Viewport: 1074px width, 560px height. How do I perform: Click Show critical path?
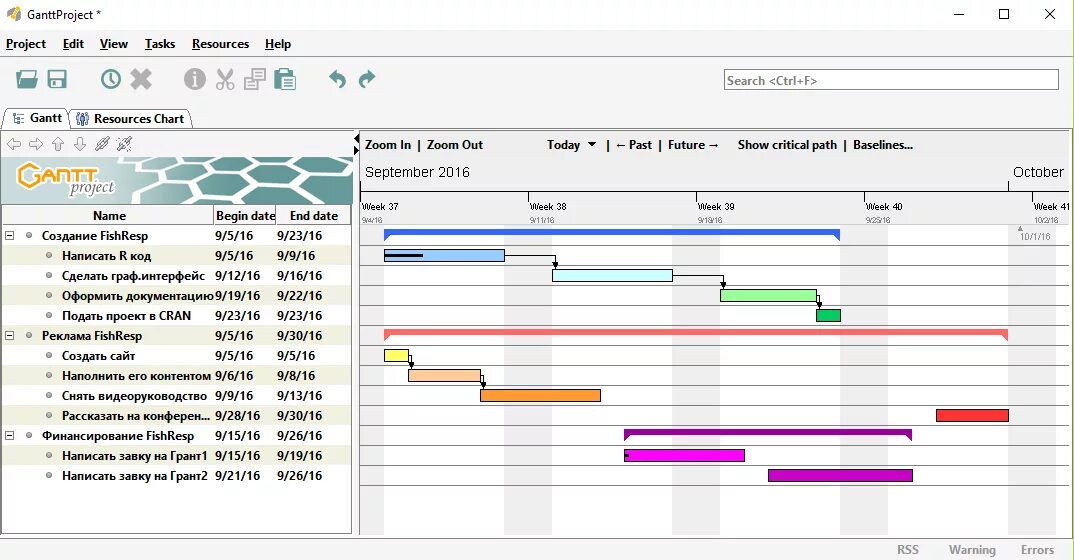pyautogui.click(x=787, y=144)
